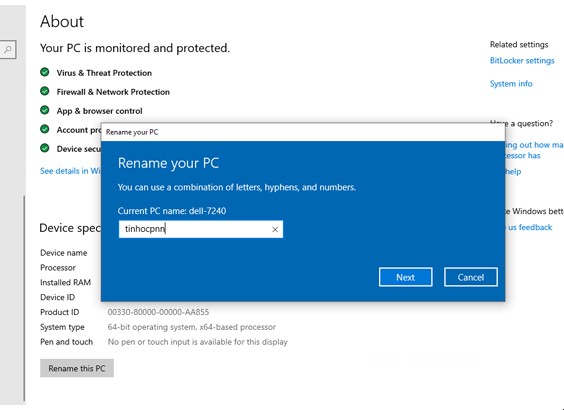Viewport: 564px width, 410px height.
Task: Click the Firewall & Network Protection label
Action: click(113, 92)
